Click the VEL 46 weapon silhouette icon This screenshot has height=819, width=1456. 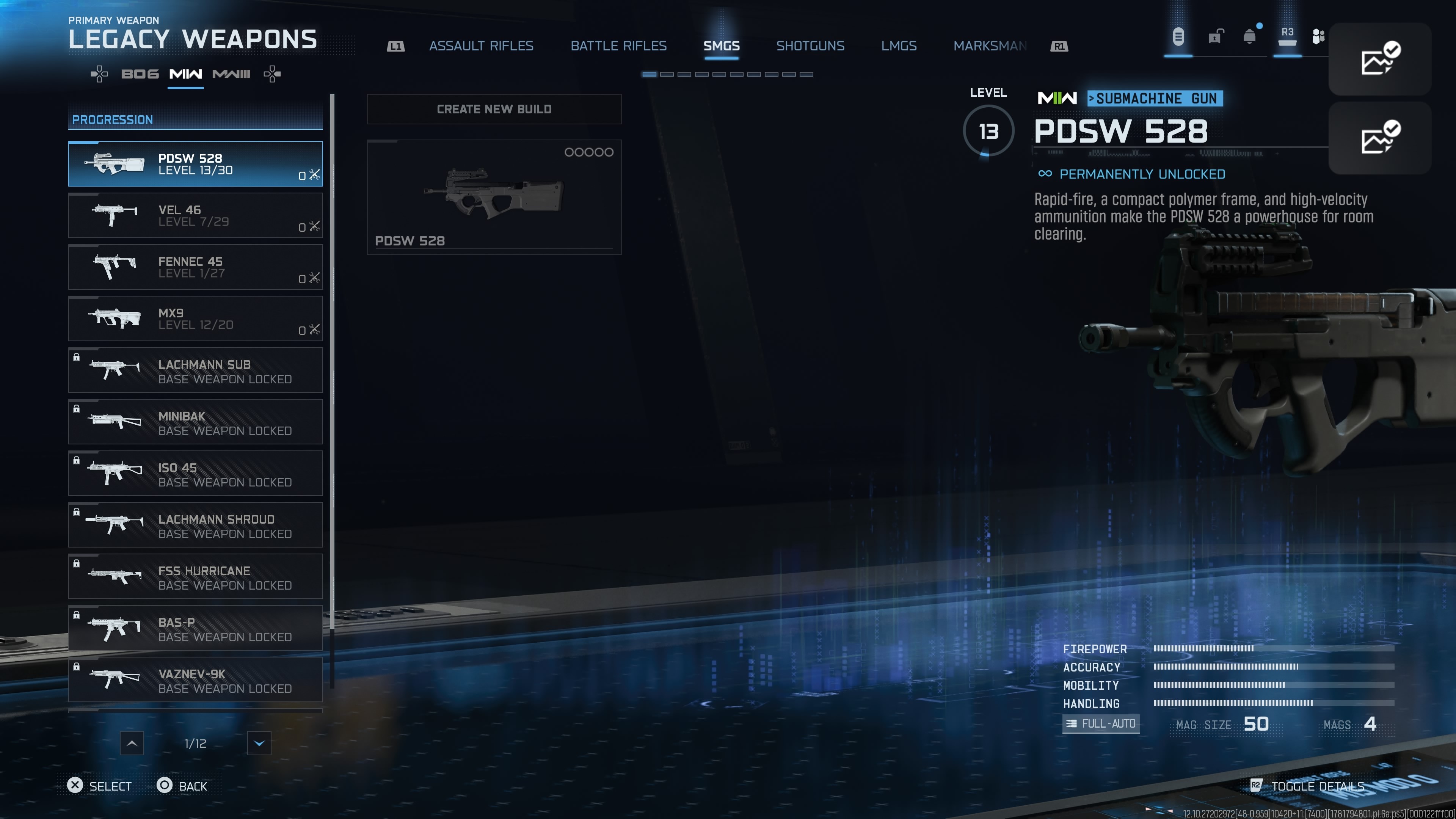115,215
